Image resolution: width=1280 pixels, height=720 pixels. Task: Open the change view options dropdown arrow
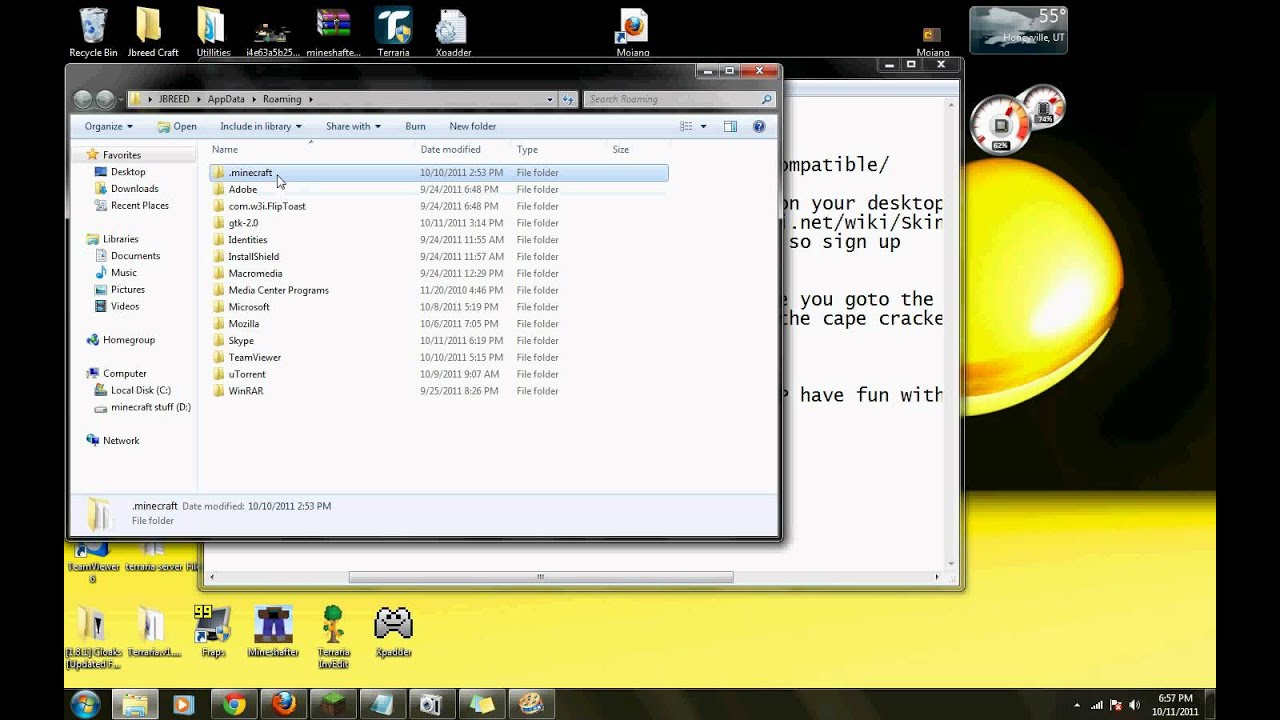(703, 126)
